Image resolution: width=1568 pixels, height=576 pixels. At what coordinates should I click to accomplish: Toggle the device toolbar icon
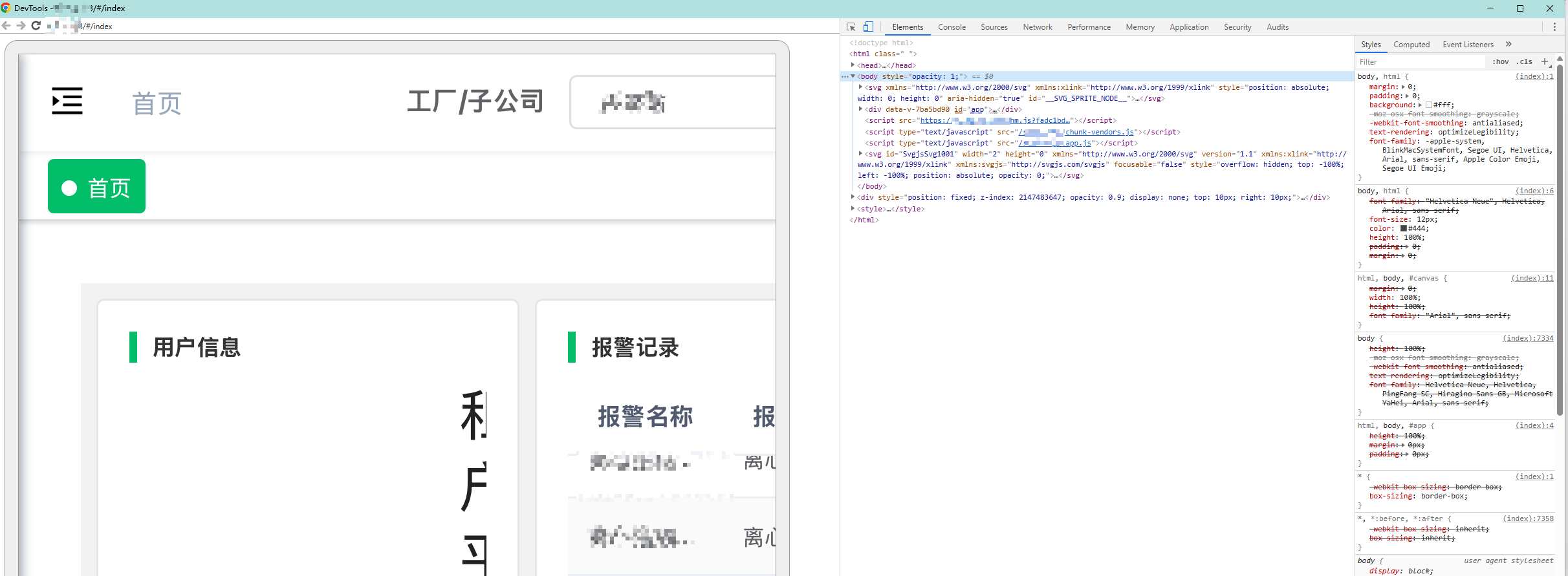868,27
